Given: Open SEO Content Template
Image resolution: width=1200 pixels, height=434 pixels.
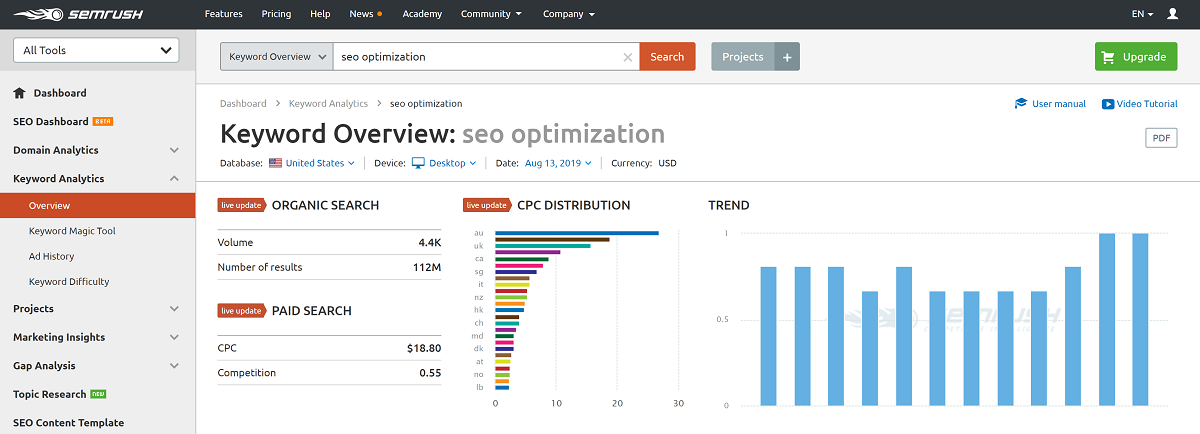Looking at the screenshot, I should point(68,423).
